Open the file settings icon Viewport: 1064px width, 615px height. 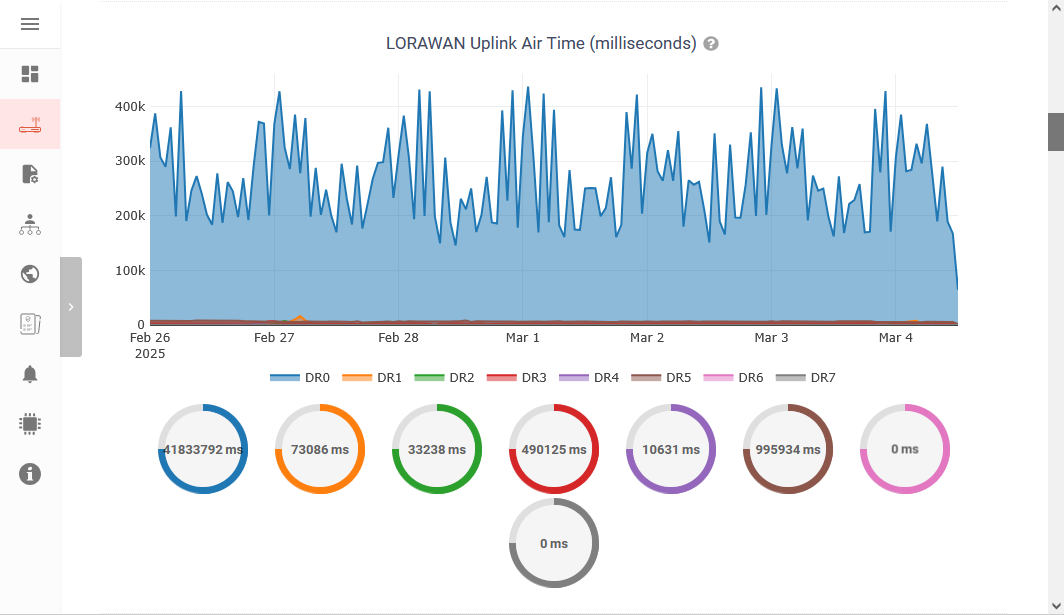[x=30, y=174]
